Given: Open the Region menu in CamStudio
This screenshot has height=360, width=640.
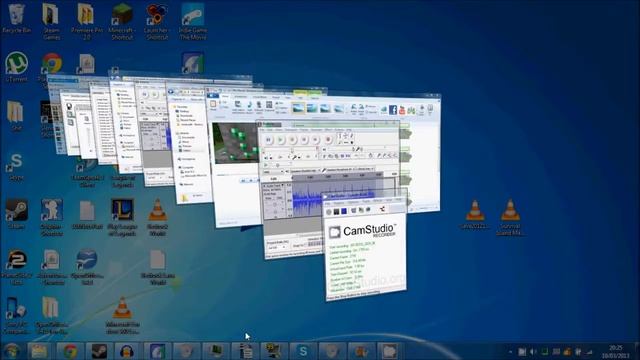Looking at the screenshot, I should click(x=339, y=202).
